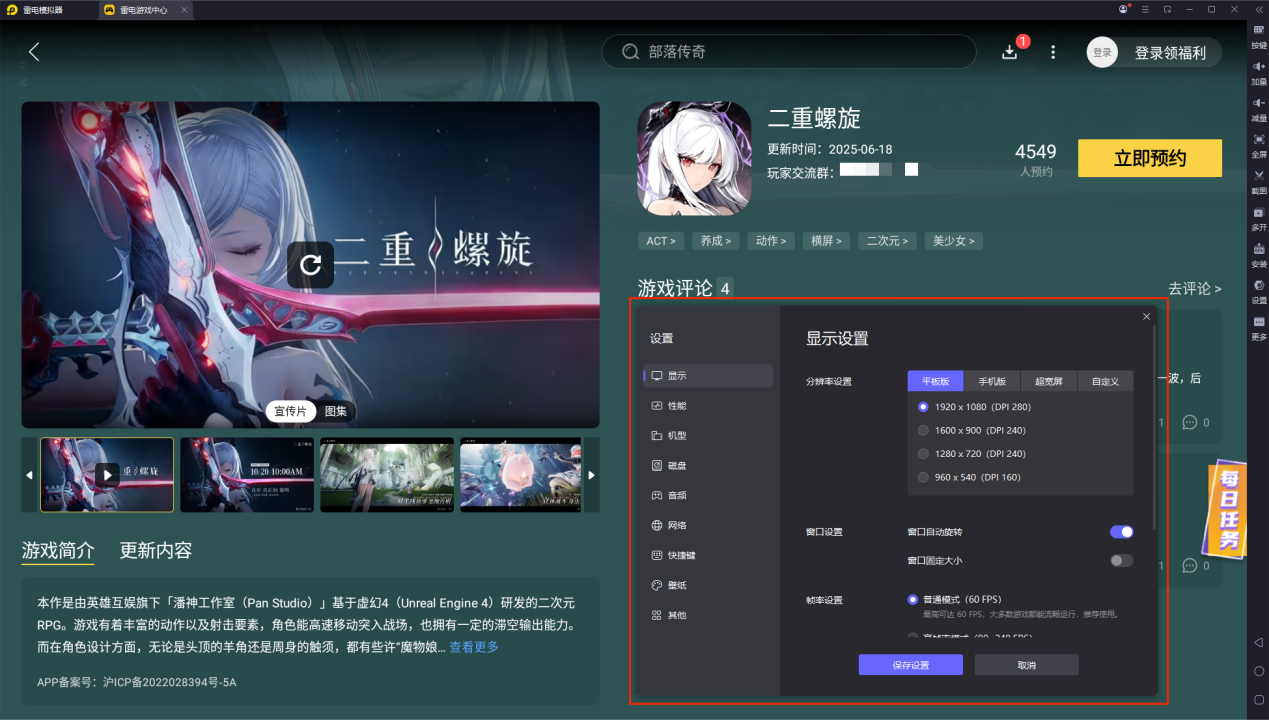Reload the promo video with the refresh icon
This screenshot has height=720, width=1269.
click(311, 265)
